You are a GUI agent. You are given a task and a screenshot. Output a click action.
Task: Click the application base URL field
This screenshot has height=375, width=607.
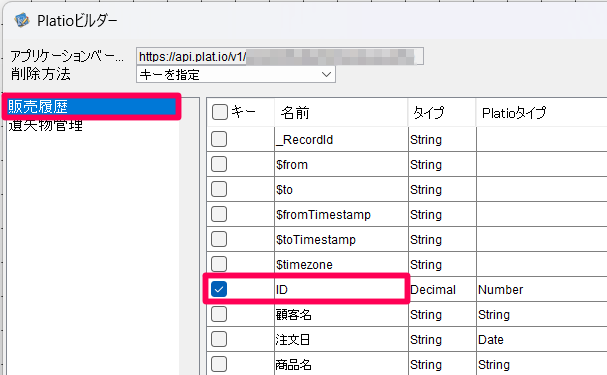coord(279,57)
